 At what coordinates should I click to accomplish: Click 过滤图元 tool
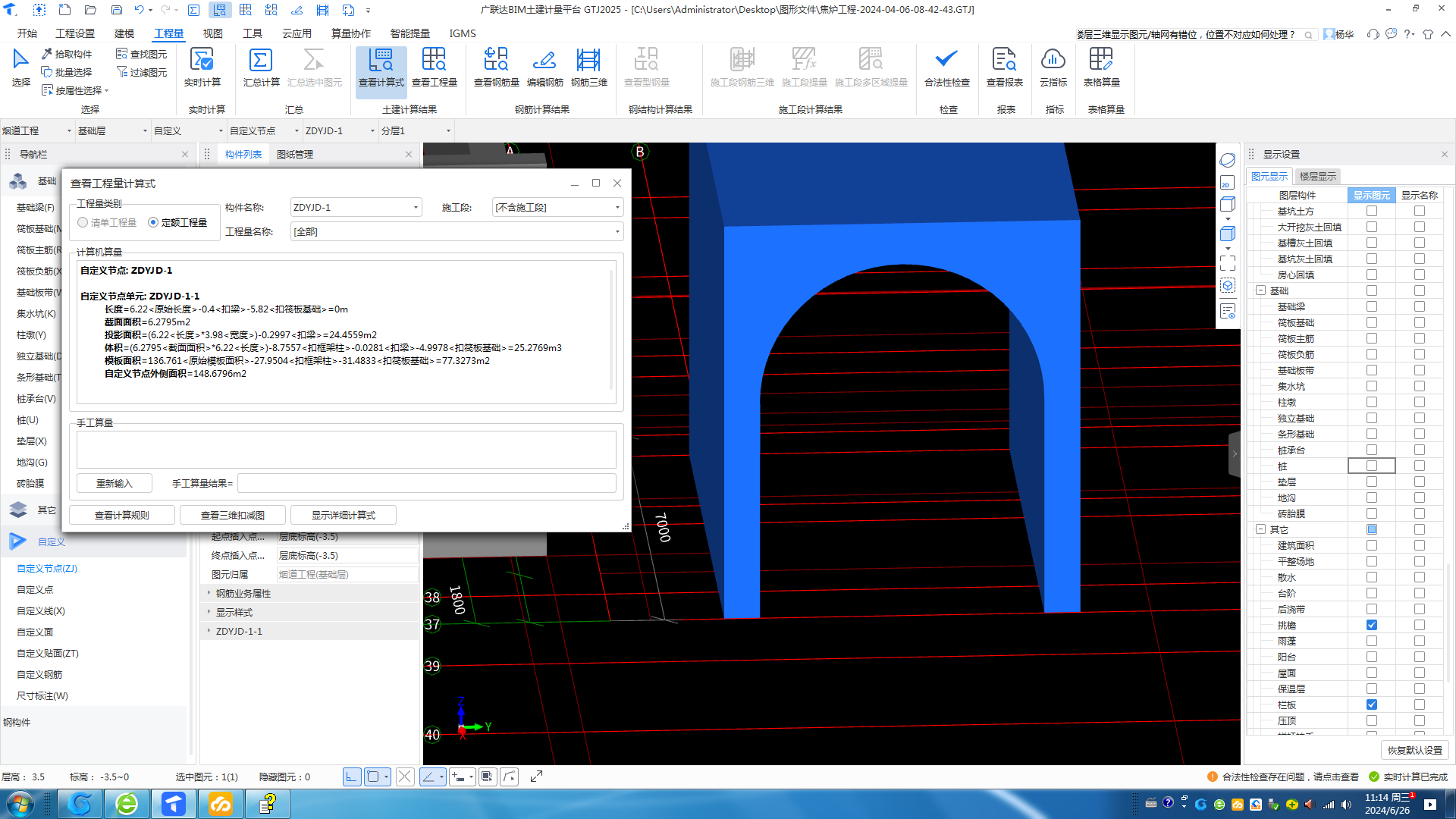click(142, 72)
